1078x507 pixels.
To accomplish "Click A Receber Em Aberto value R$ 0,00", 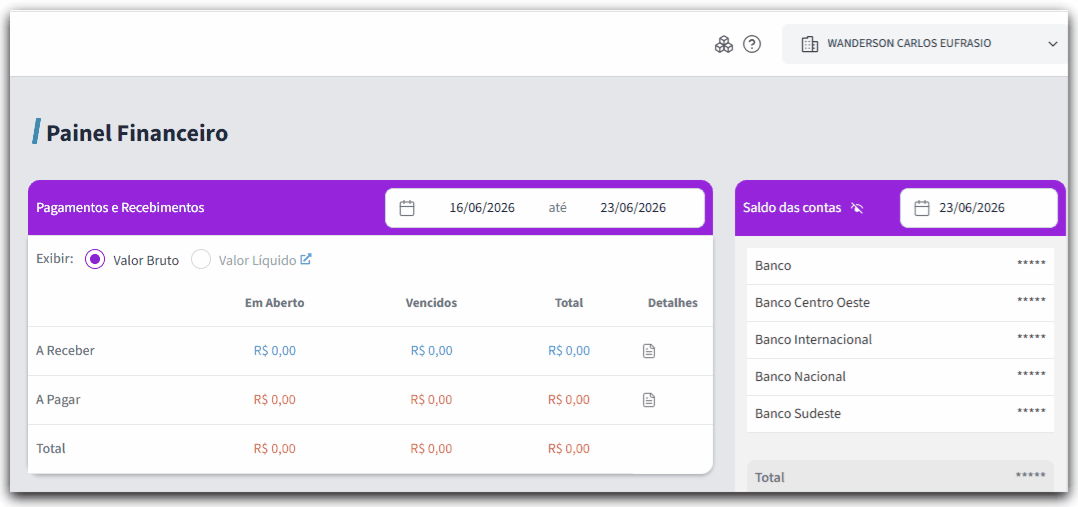I will click(275, 351).
